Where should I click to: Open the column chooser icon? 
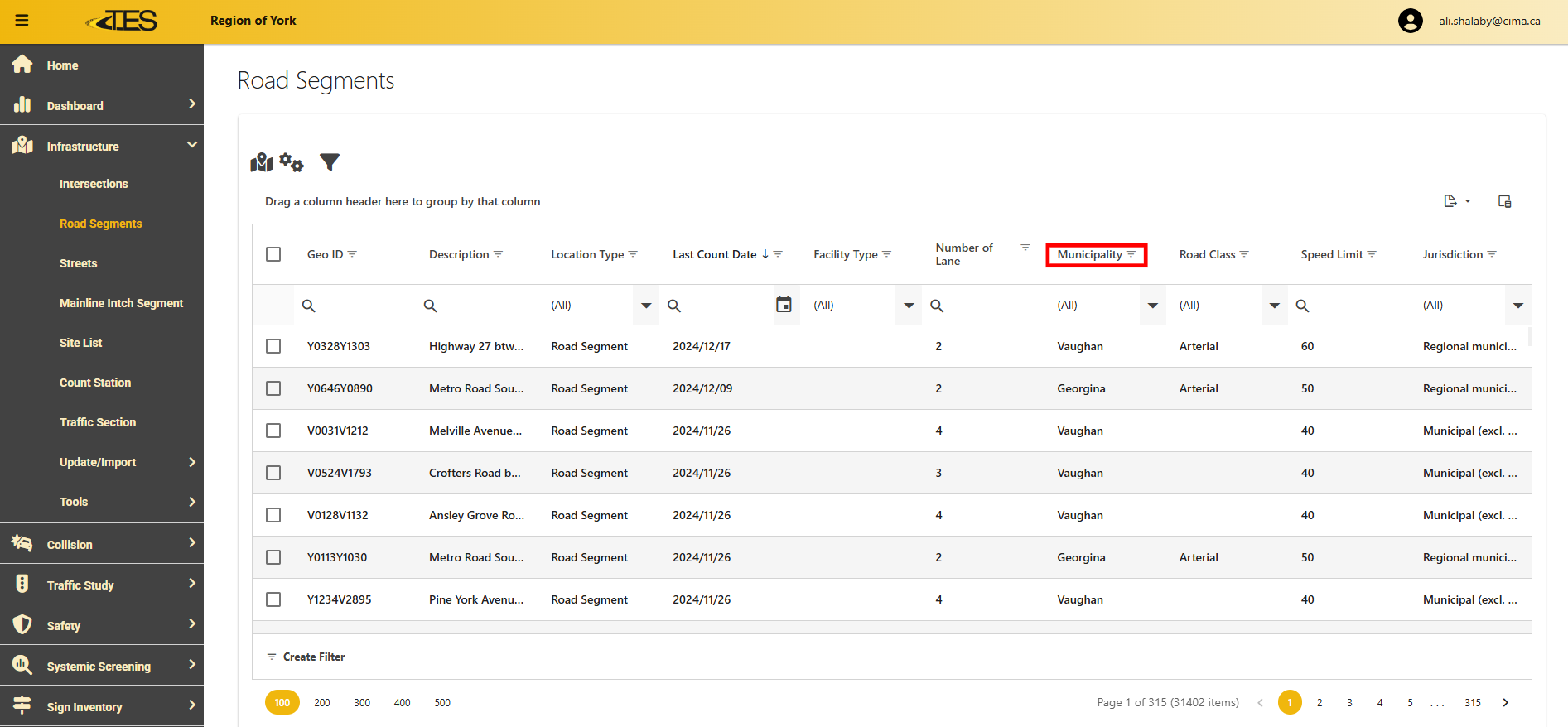[1504, 201]
